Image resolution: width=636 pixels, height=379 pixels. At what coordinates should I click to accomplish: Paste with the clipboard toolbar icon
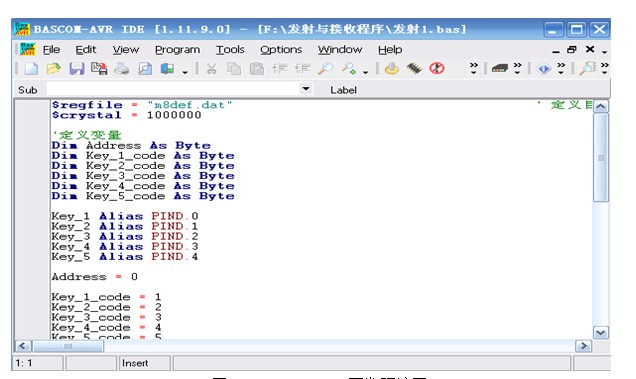click(256, 68)
